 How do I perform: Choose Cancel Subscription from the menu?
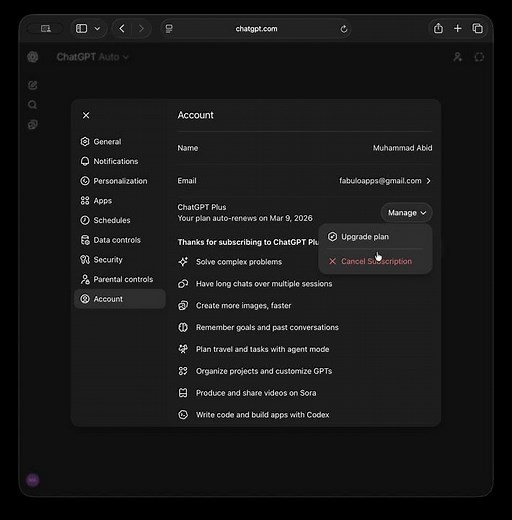375,261
